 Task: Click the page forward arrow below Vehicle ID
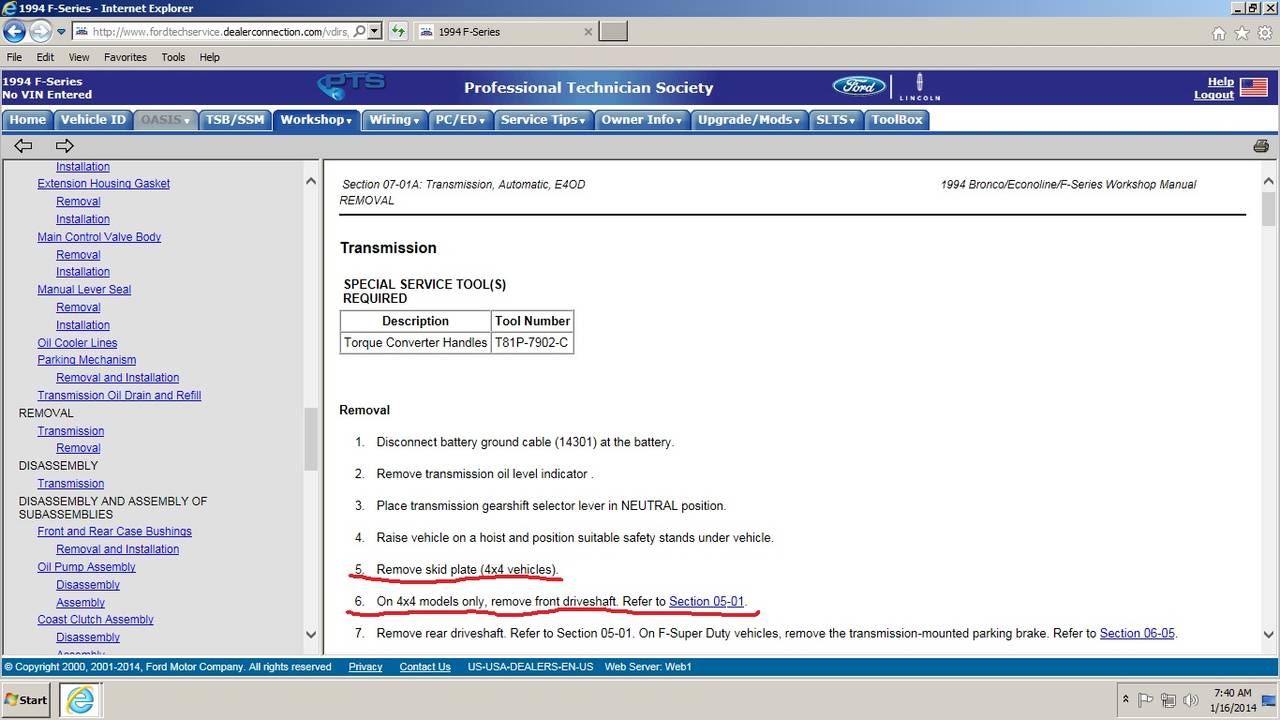pos(65,146)
